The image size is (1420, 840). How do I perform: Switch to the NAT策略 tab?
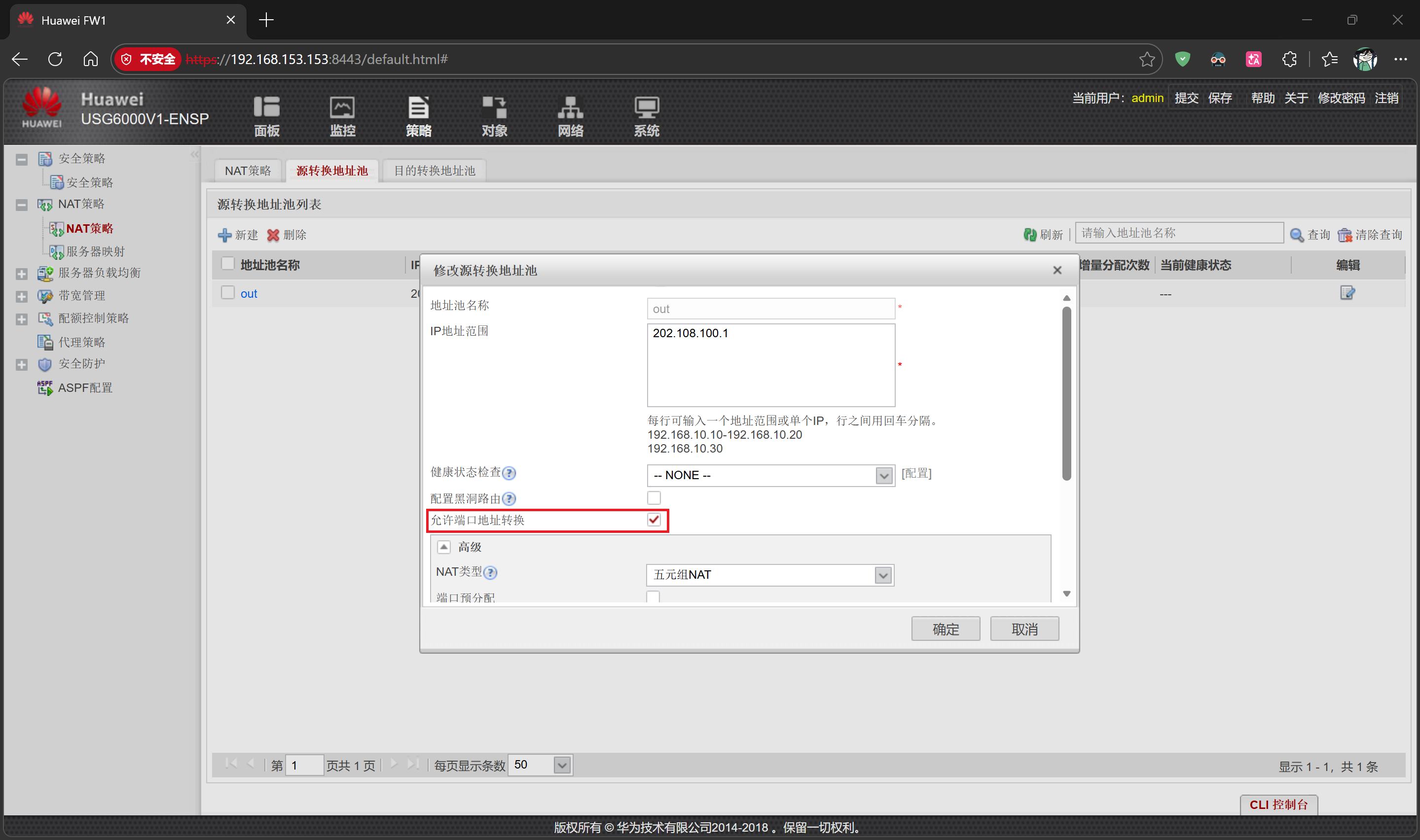click(x=248, y=171)
